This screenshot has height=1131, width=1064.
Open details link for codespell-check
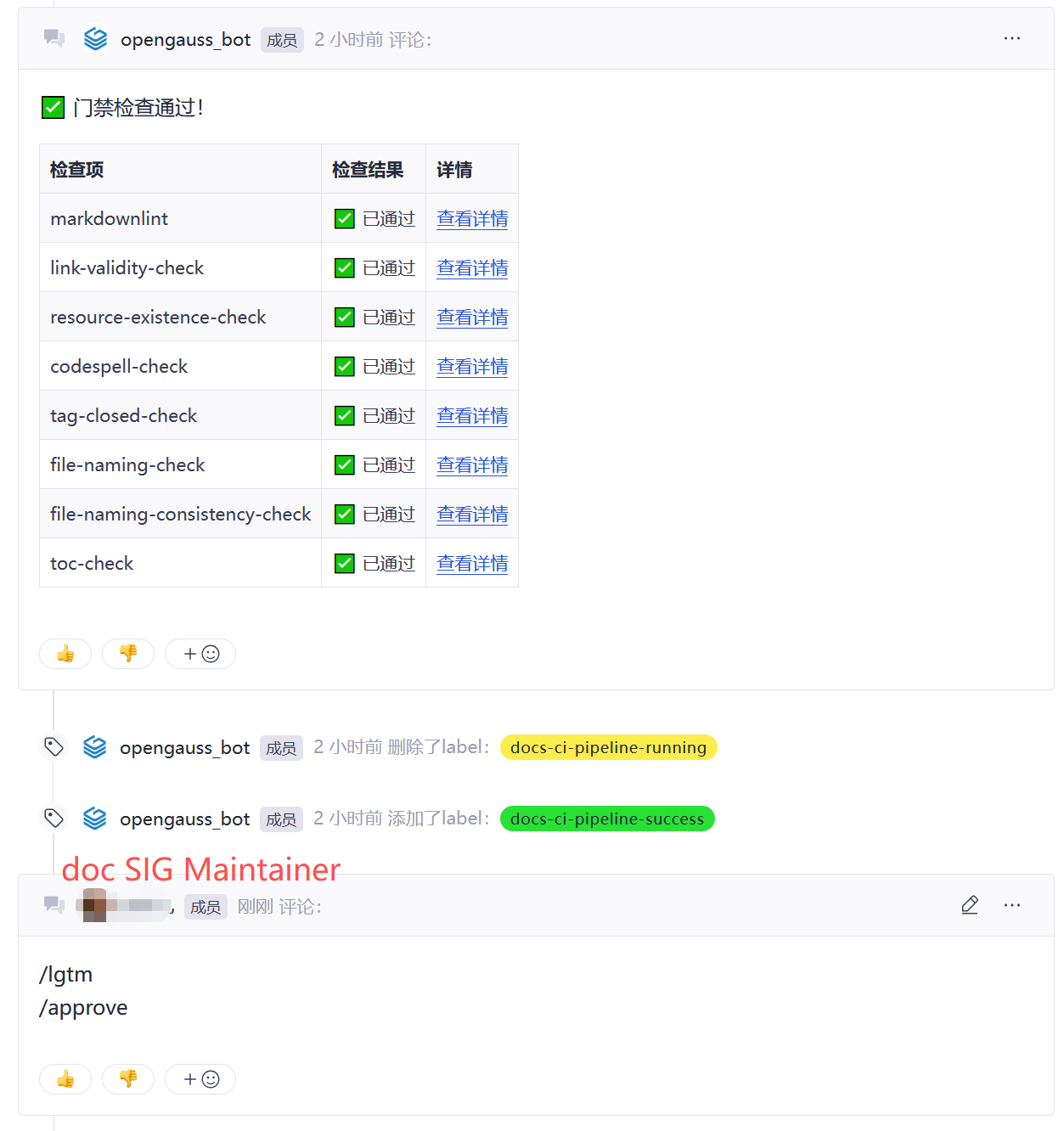[472, 367]
